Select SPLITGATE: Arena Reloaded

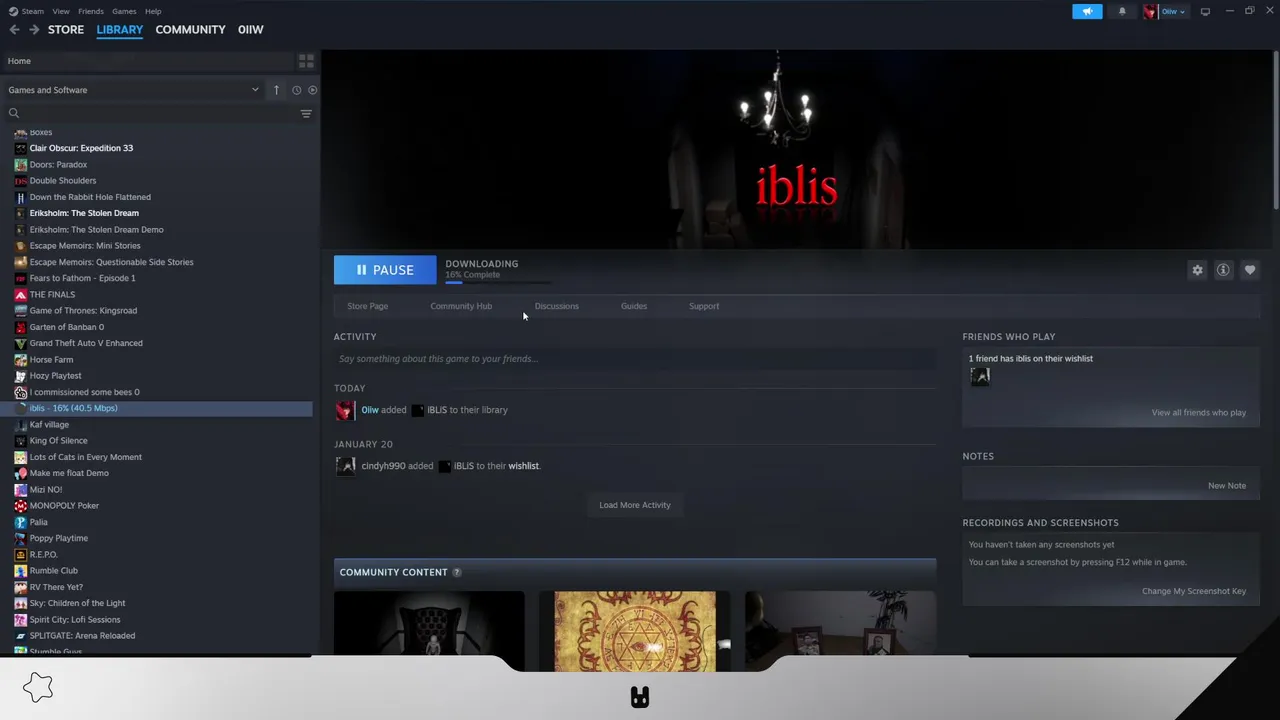pyautogui.click(x=82, y=636)
